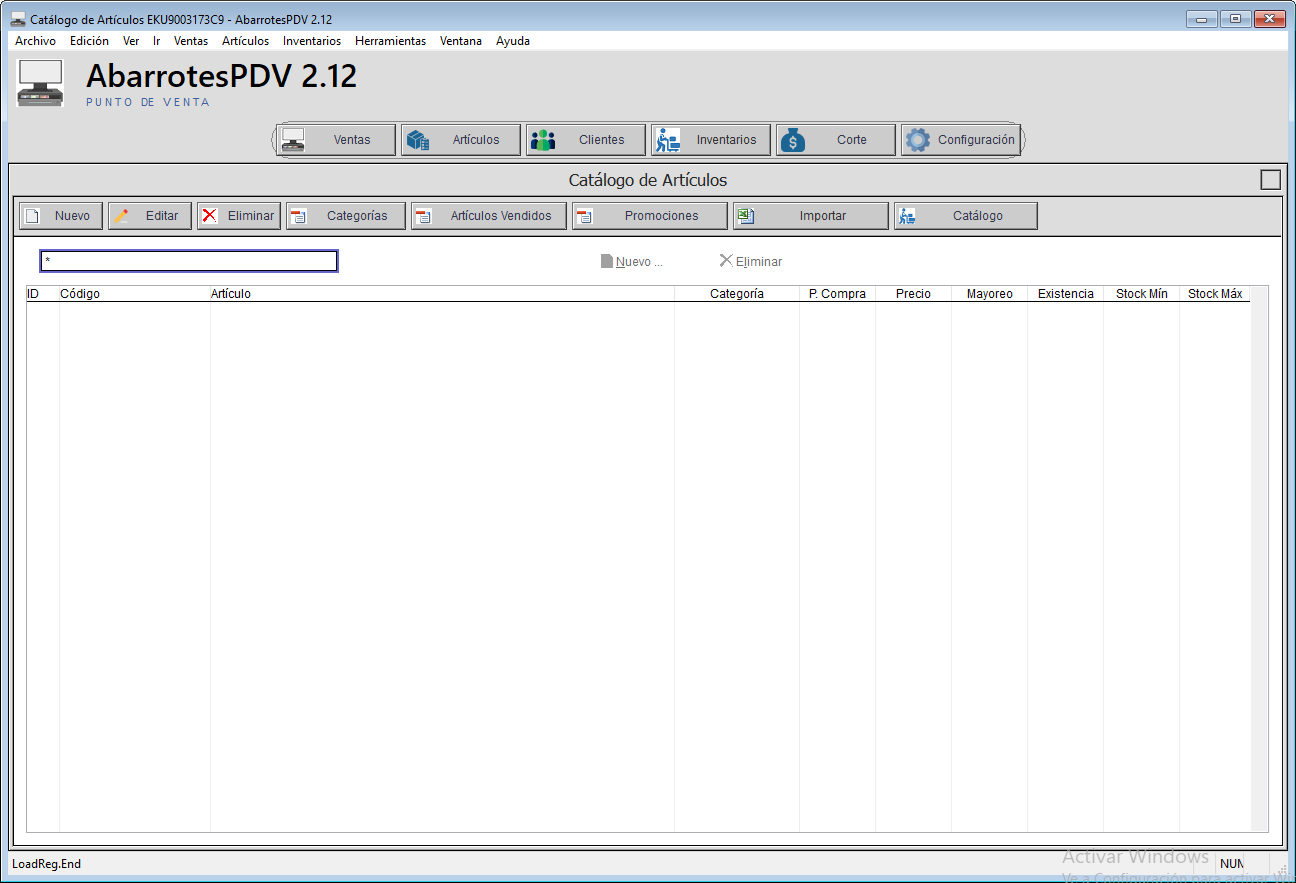1296x883 pixels.
Task: Open the Herramientas menu
Action: 390,41
